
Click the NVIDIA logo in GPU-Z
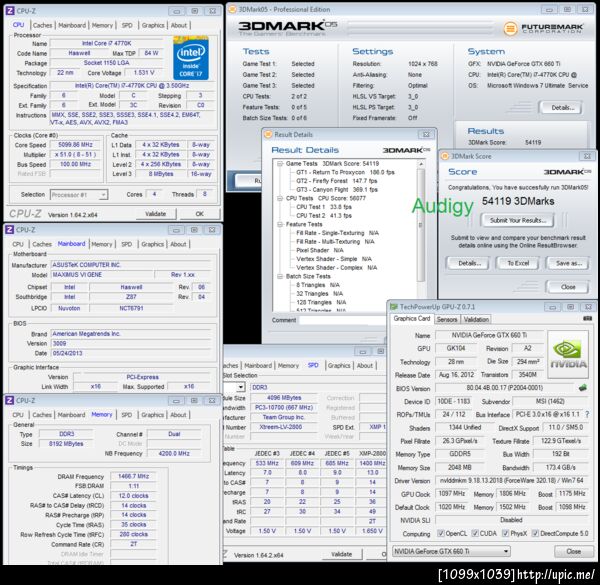point(568,354)
